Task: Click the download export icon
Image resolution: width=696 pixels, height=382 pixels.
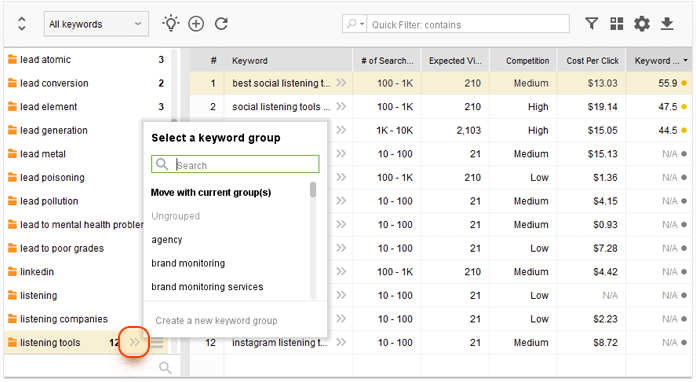Action: pos(667,24)
